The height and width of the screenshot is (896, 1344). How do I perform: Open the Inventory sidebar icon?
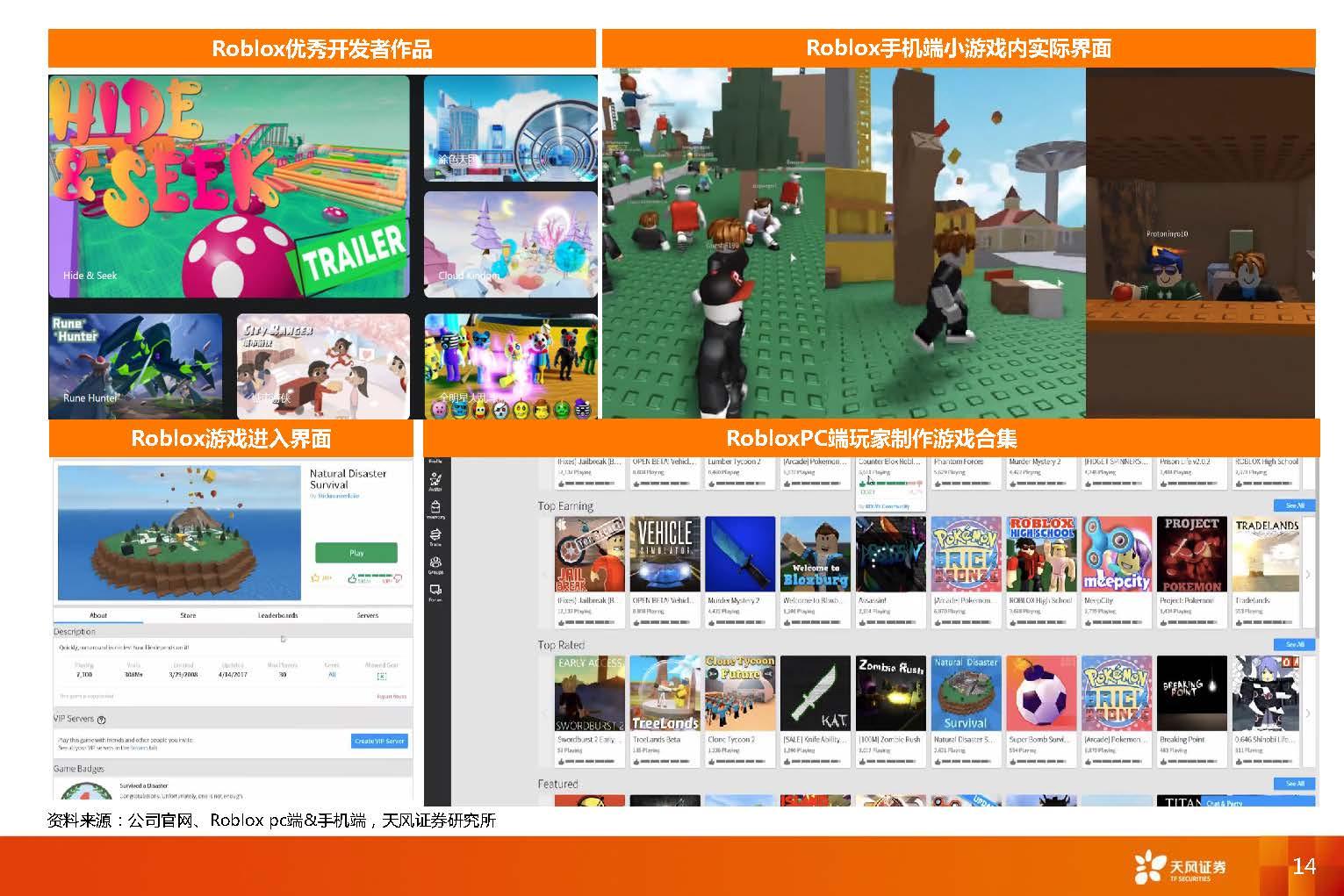(x=435, y=508)
